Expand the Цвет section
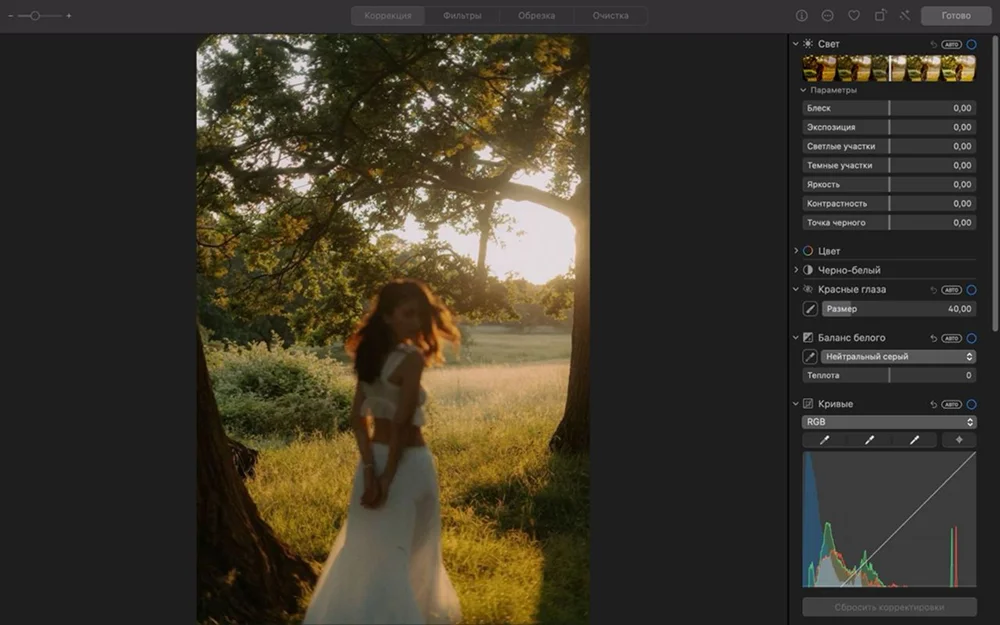The width and height of the screenshot is (1000, 625). coord(796,251)
